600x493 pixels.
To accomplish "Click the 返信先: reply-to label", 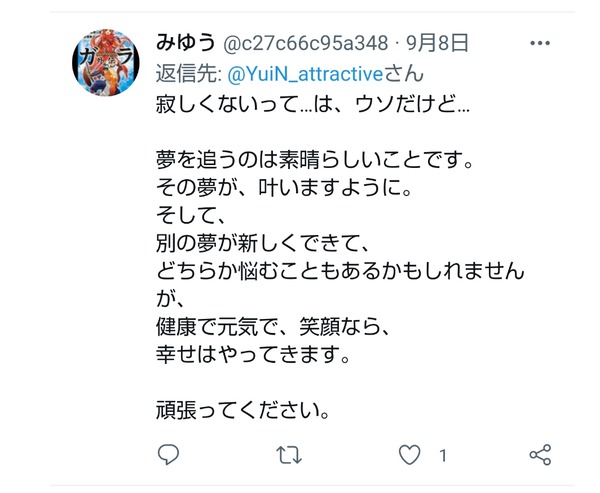I will tap(189, 74).
